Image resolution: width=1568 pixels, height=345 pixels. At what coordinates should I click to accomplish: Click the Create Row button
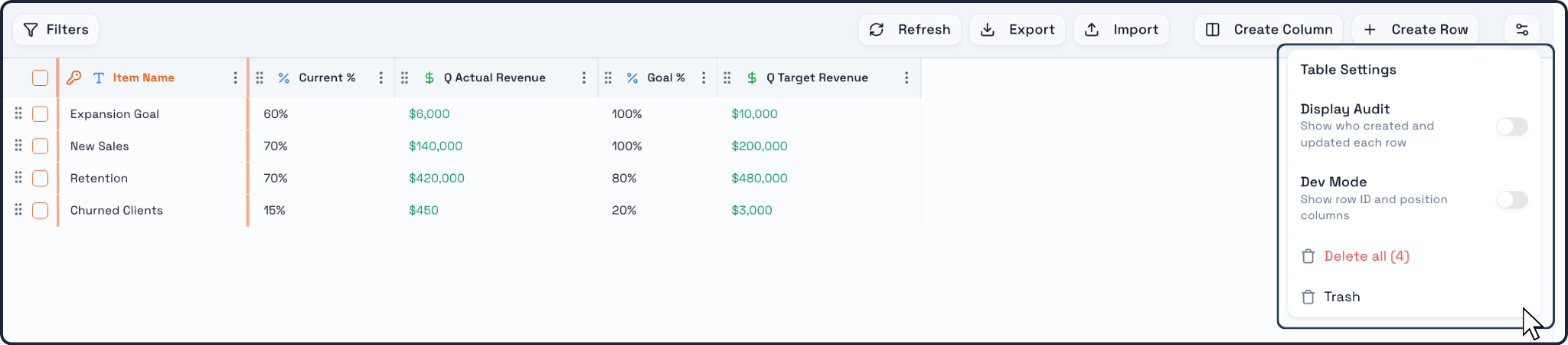(1416, 29)
